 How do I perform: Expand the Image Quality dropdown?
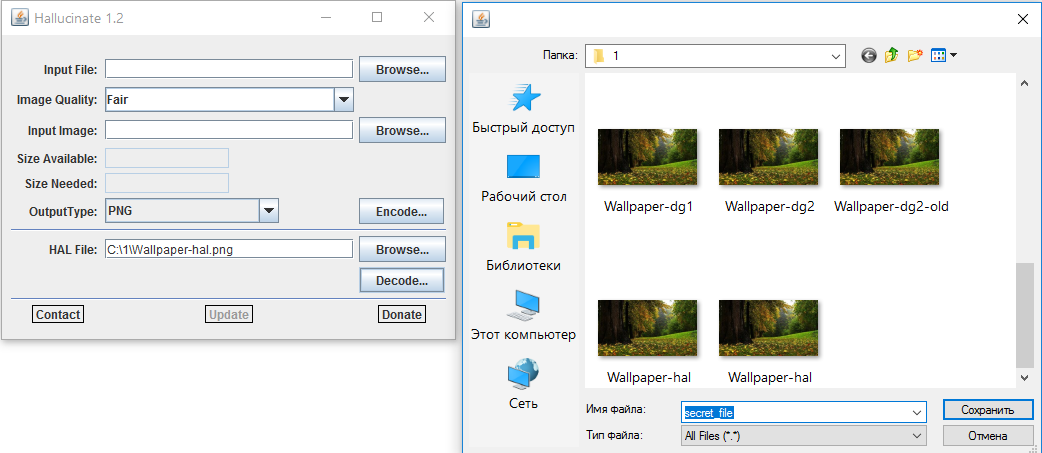tap(343, 99)
